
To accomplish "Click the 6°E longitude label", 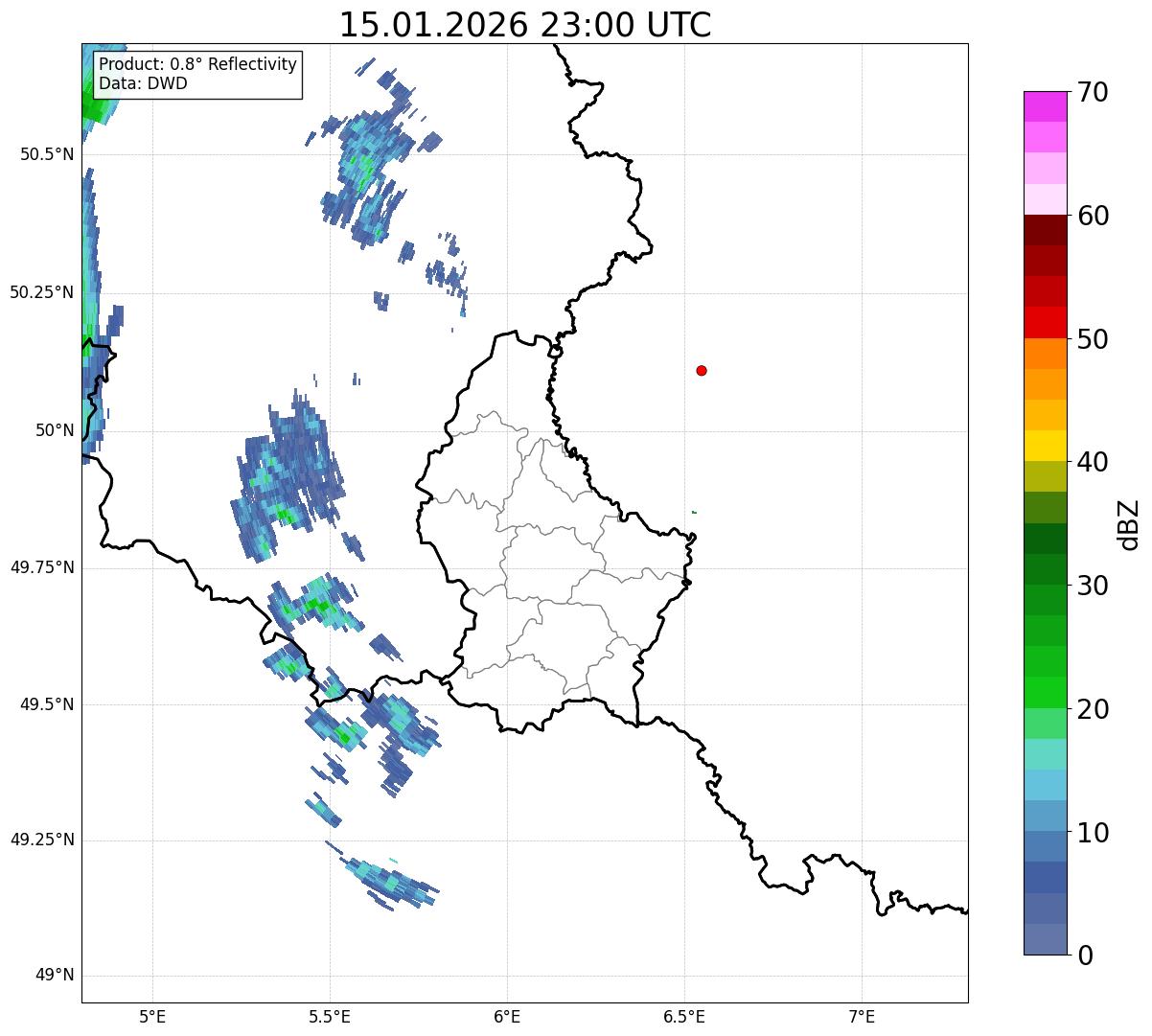I will [x=507, y=1016].
